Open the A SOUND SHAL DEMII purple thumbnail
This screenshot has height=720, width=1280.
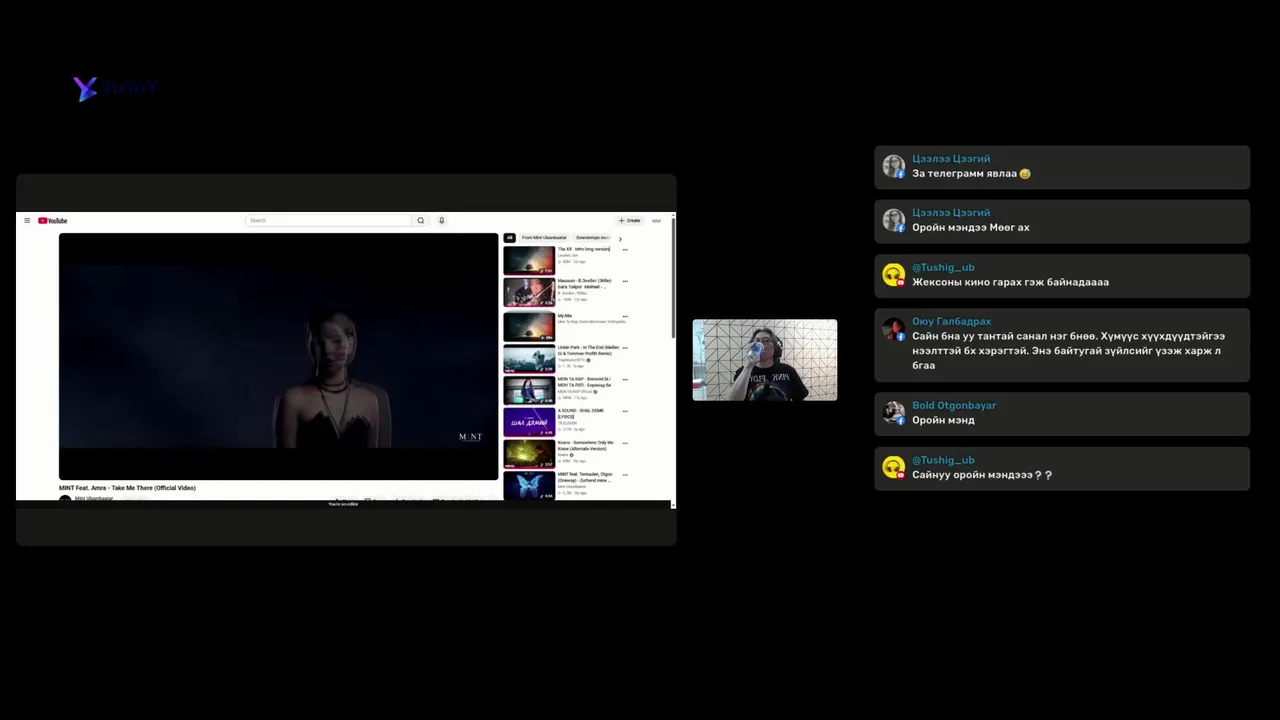[x=529, y=422]
